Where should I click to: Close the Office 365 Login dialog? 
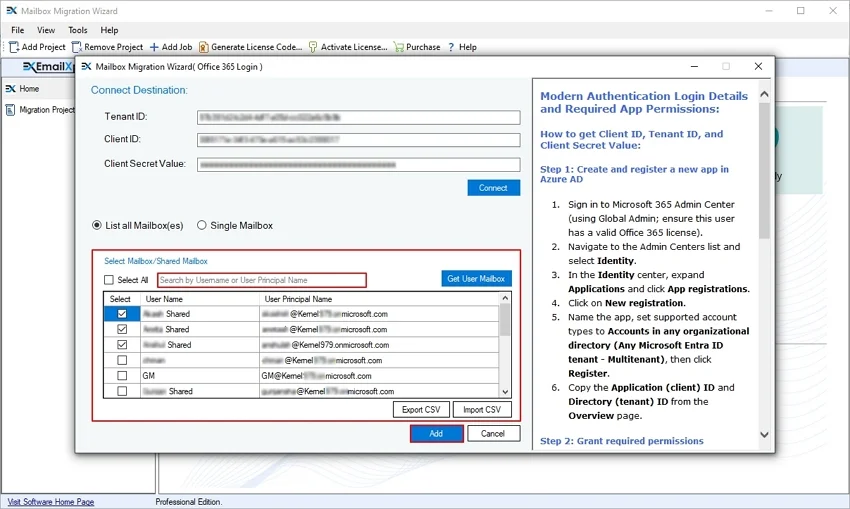coord(758,66)
